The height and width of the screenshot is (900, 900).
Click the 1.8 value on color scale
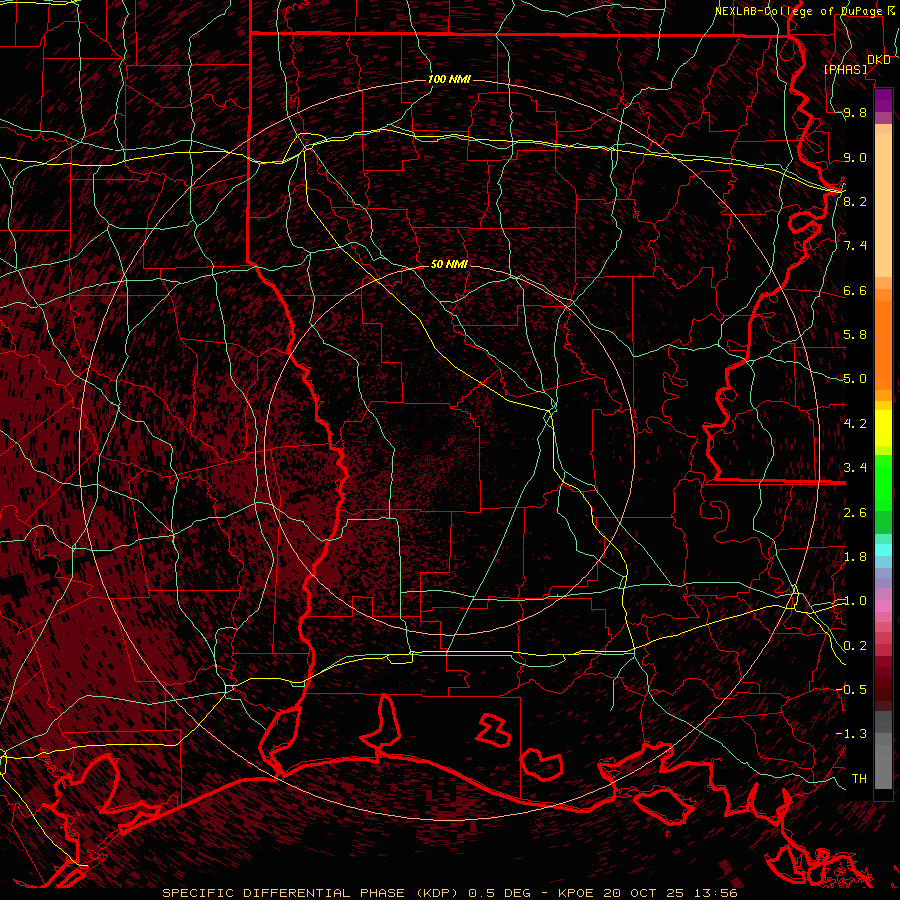pos(855,557)
